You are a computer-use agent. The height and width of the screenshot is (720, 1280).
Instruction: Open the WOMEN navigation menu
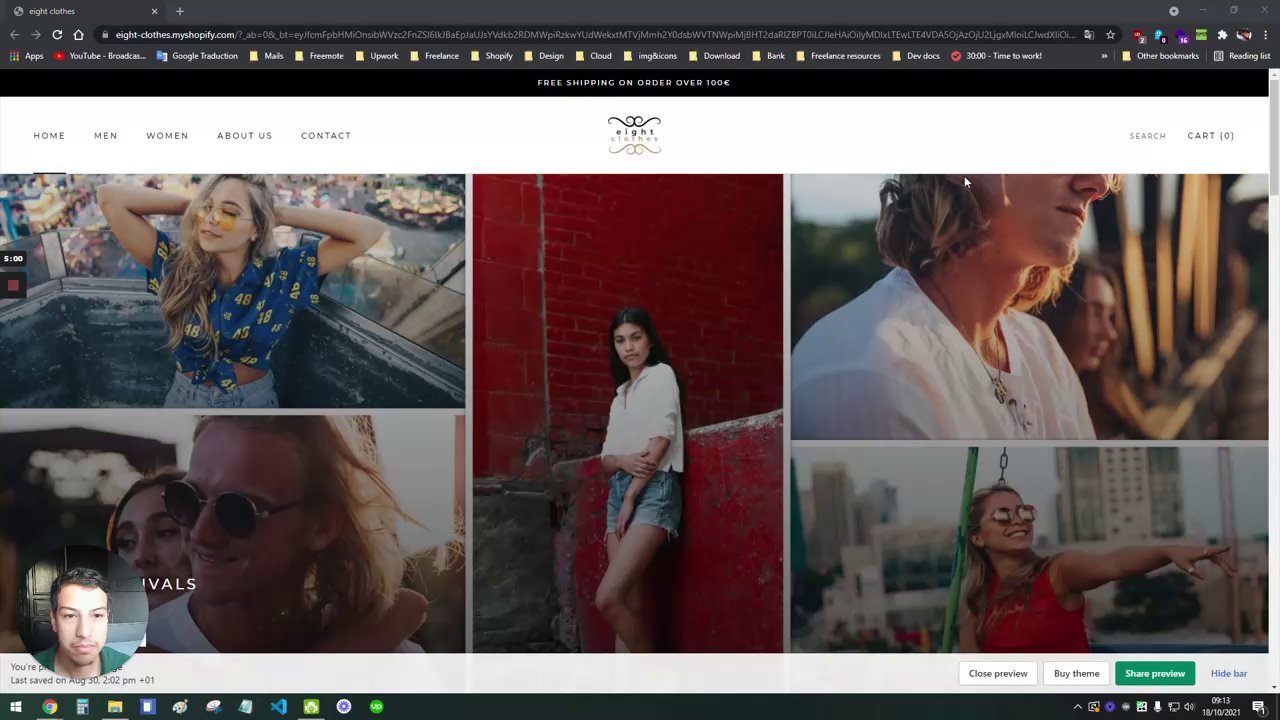167,136
